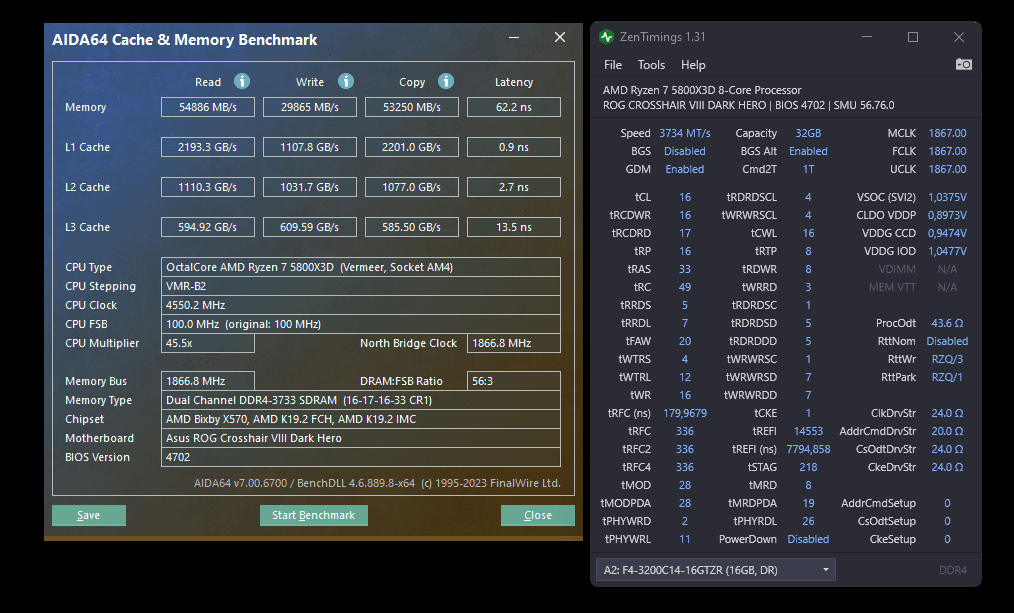Click the DRAM:FSB Ratio value 56:3
This screenshot has width=1014, height=613.
coord(514,382)
